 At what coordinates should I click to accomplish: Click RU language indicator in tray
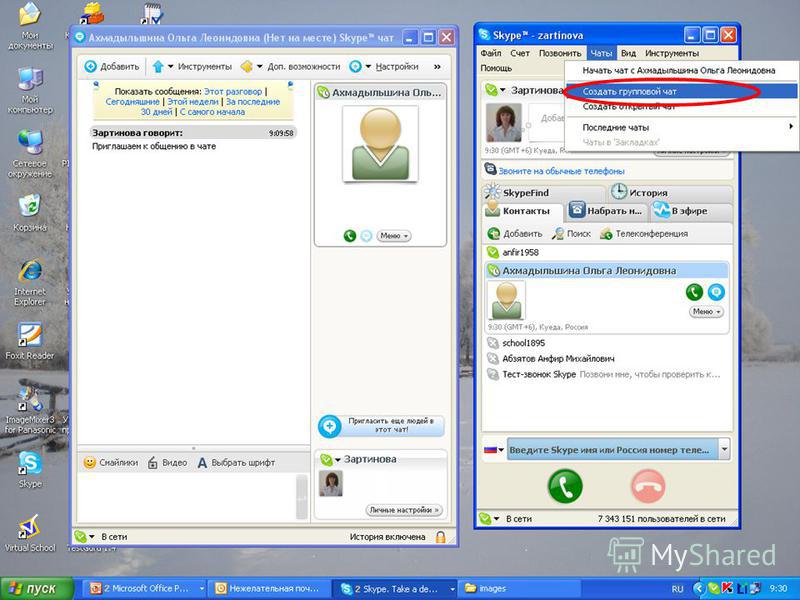click(677, 589)
